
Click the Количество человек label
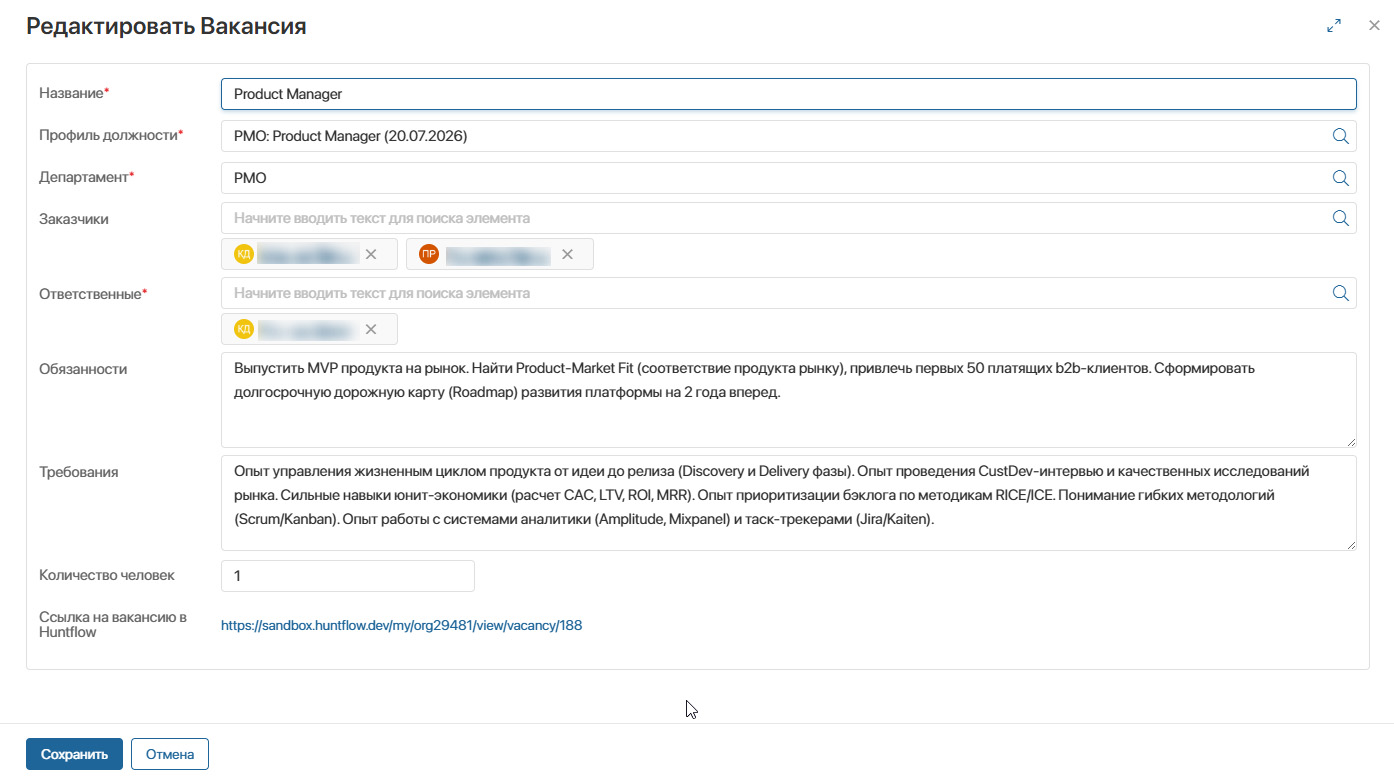(x=107, y=575)
